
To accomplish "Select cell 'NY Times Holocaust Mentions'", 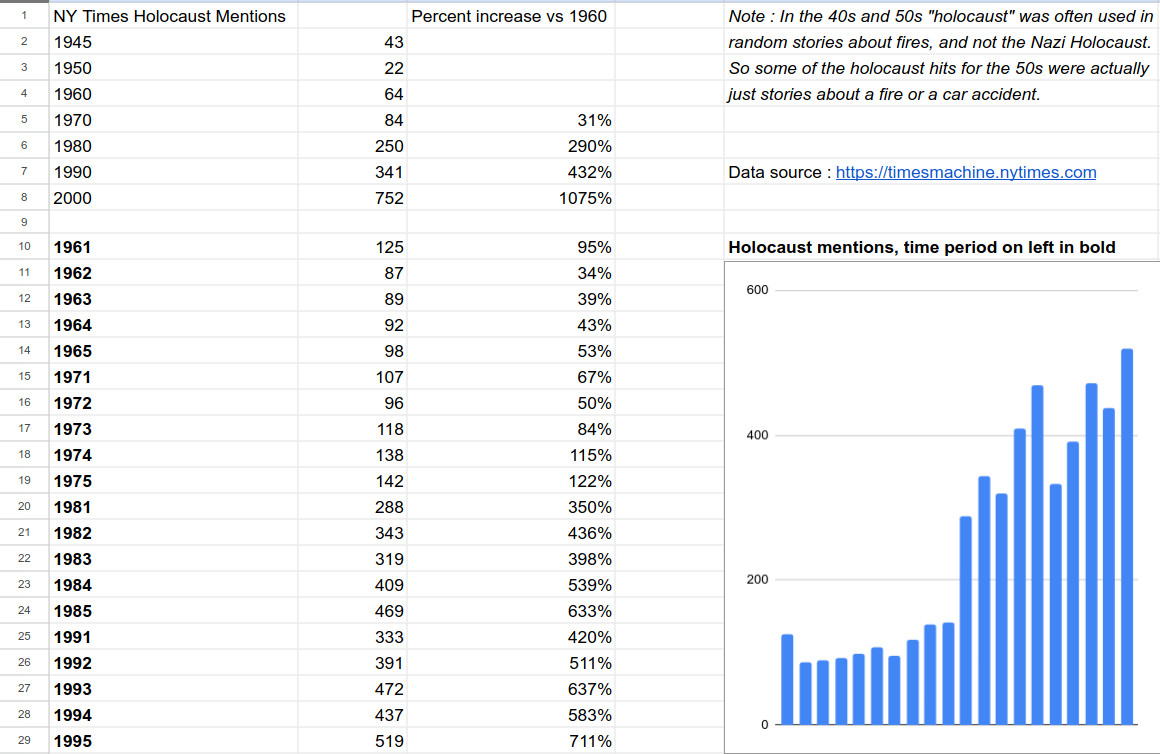I will (x=174, y=16).
